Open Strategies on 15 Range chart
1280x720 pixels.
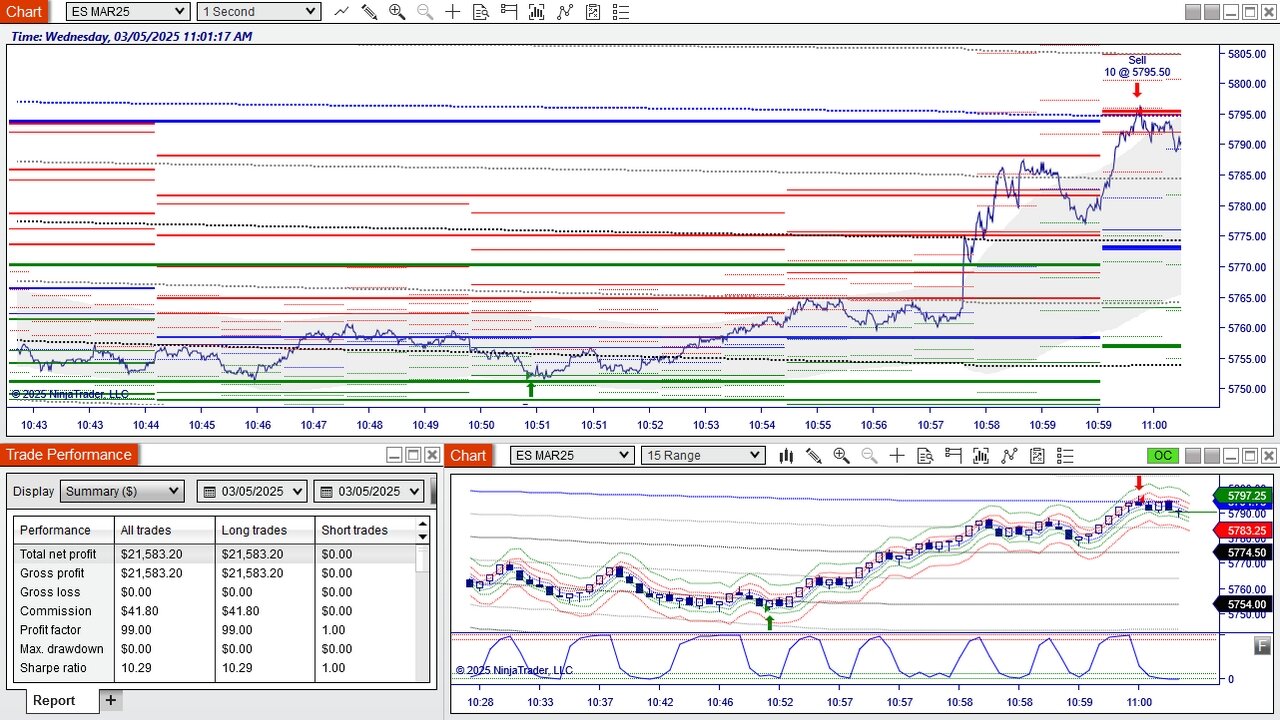point(1037,456)
